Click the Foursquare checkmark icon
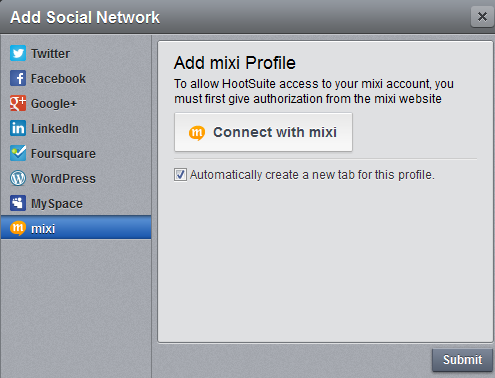This screenshot has width=495, height=378. point(18,153)
